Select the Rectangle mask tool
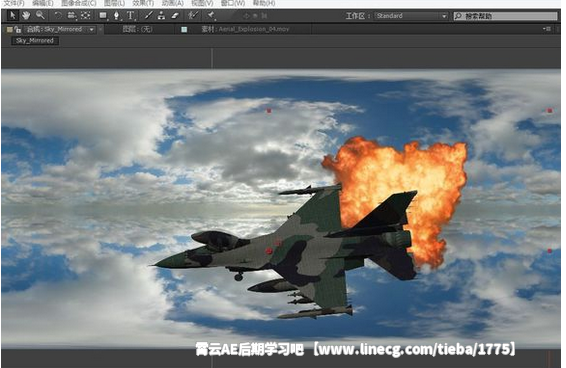This screenshot has width=566, height=368. coord(104,16)
